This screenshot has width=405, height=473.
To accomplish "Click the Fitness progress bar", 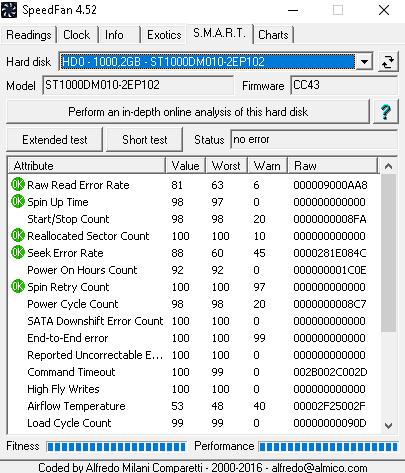I will coord(116,447).
